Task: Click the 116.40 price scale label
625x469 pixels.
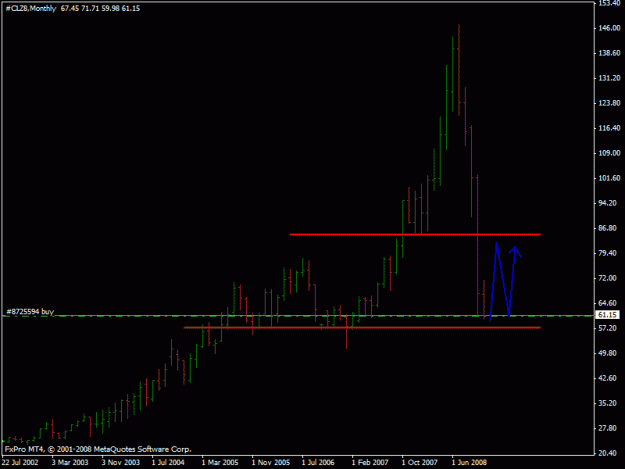Action: (x=609, y=128)
